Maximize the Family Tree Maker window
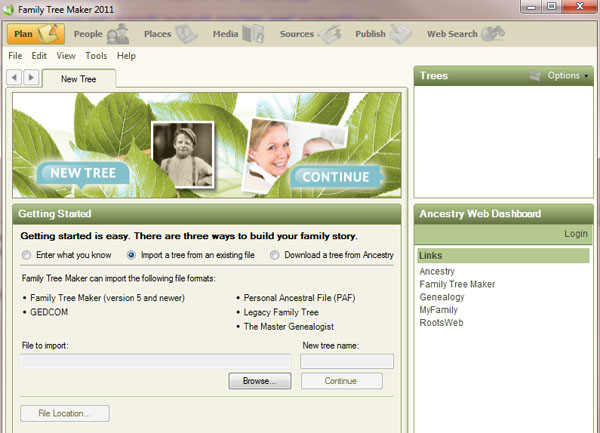The image size is (600, 433). (551, 7)
